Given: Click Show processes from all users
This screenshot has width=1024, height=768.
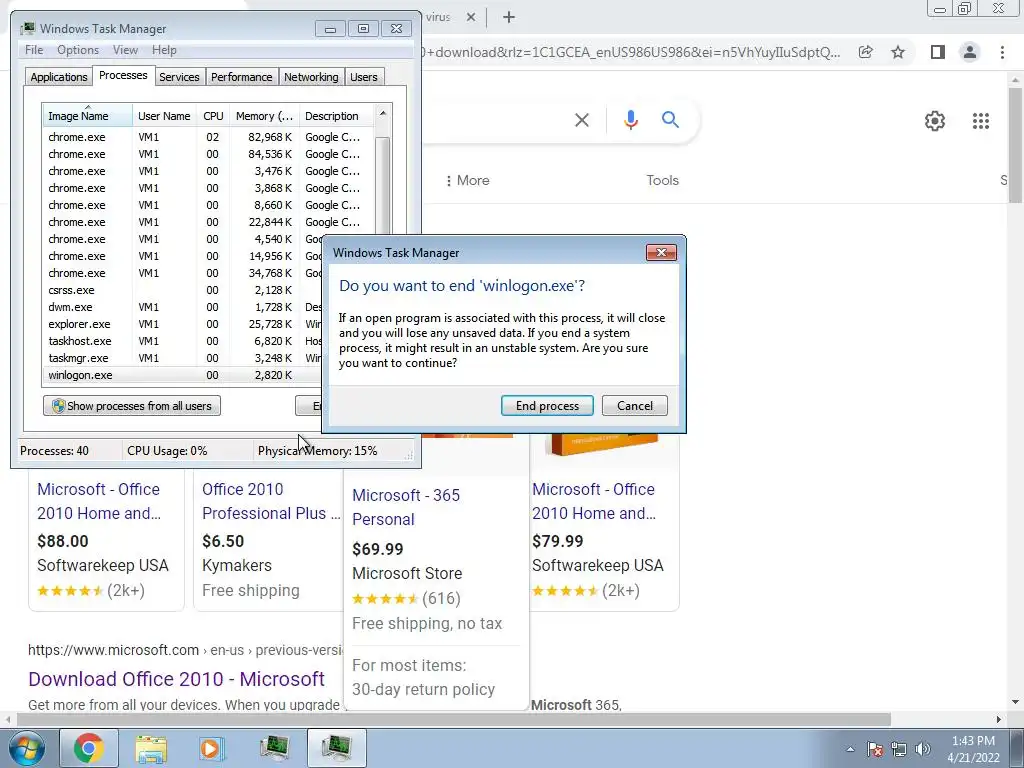Looking at the screenshot, I should (132, 406).
